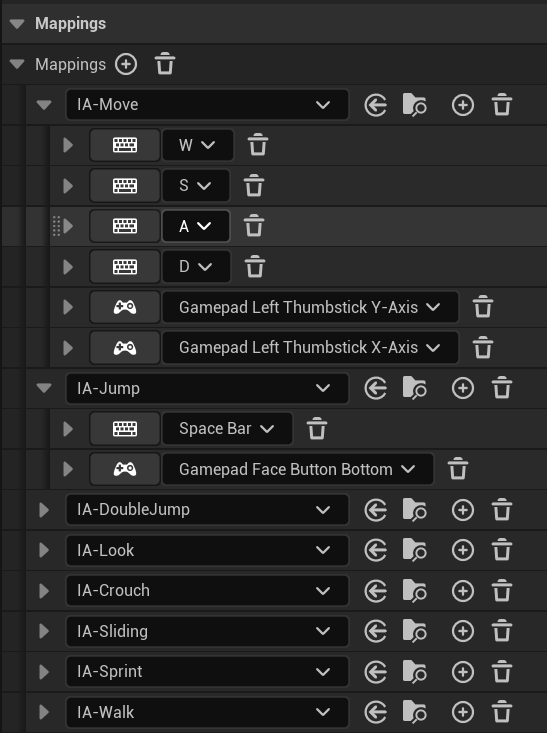Collapse the top Mappings category header
The width and height of the screenshot is (547, 733).
[x=17, y=23]
